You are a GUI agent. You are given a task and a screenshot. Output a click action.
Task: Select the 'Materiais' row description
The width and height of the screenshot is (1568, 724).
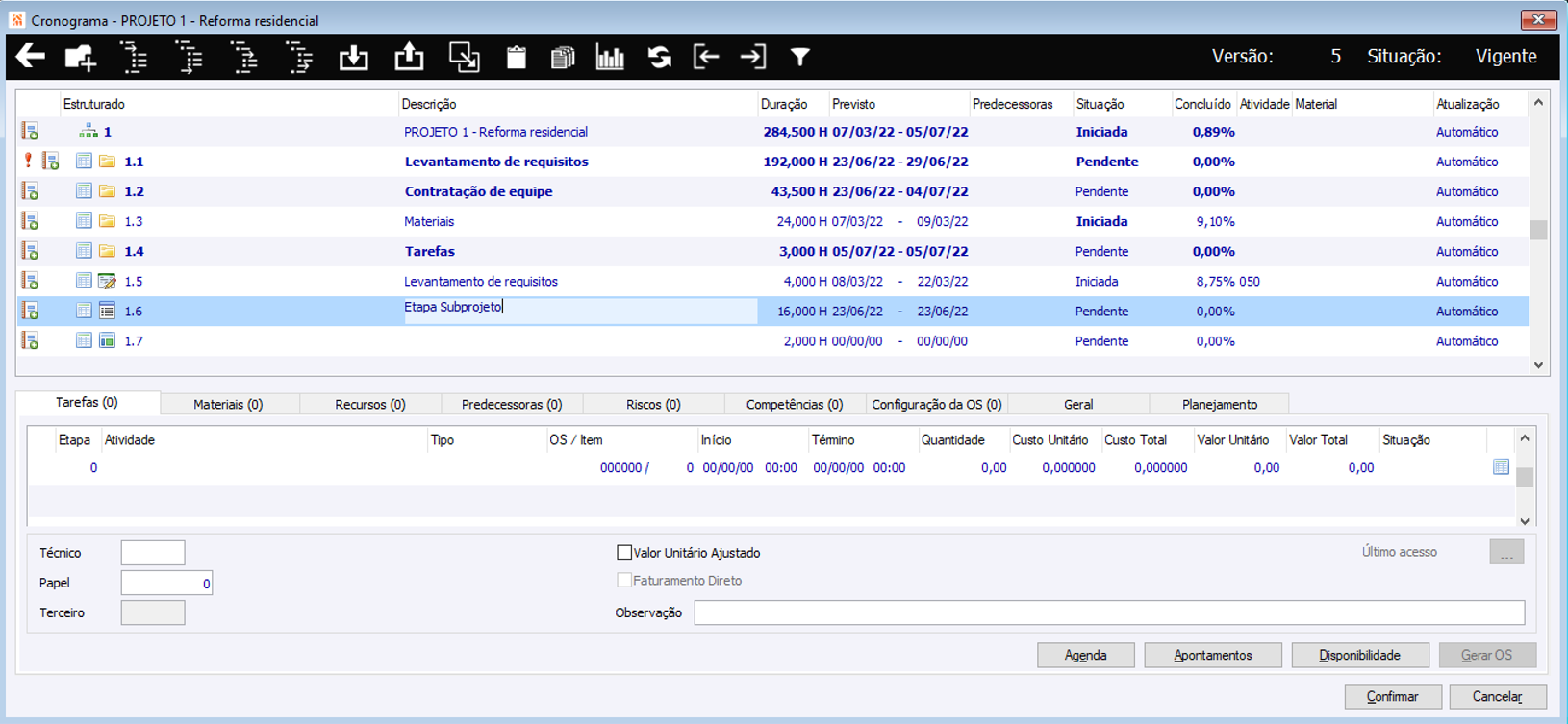pos(429,221)
